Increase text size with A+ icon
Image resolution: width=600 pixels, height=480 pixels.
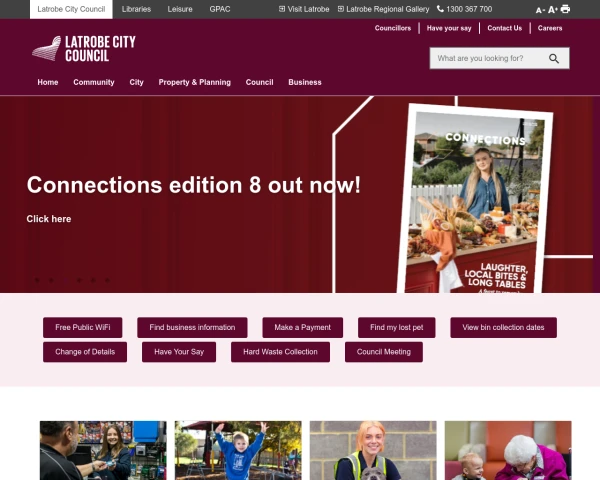pyautogui.click(x=553, y=10)
